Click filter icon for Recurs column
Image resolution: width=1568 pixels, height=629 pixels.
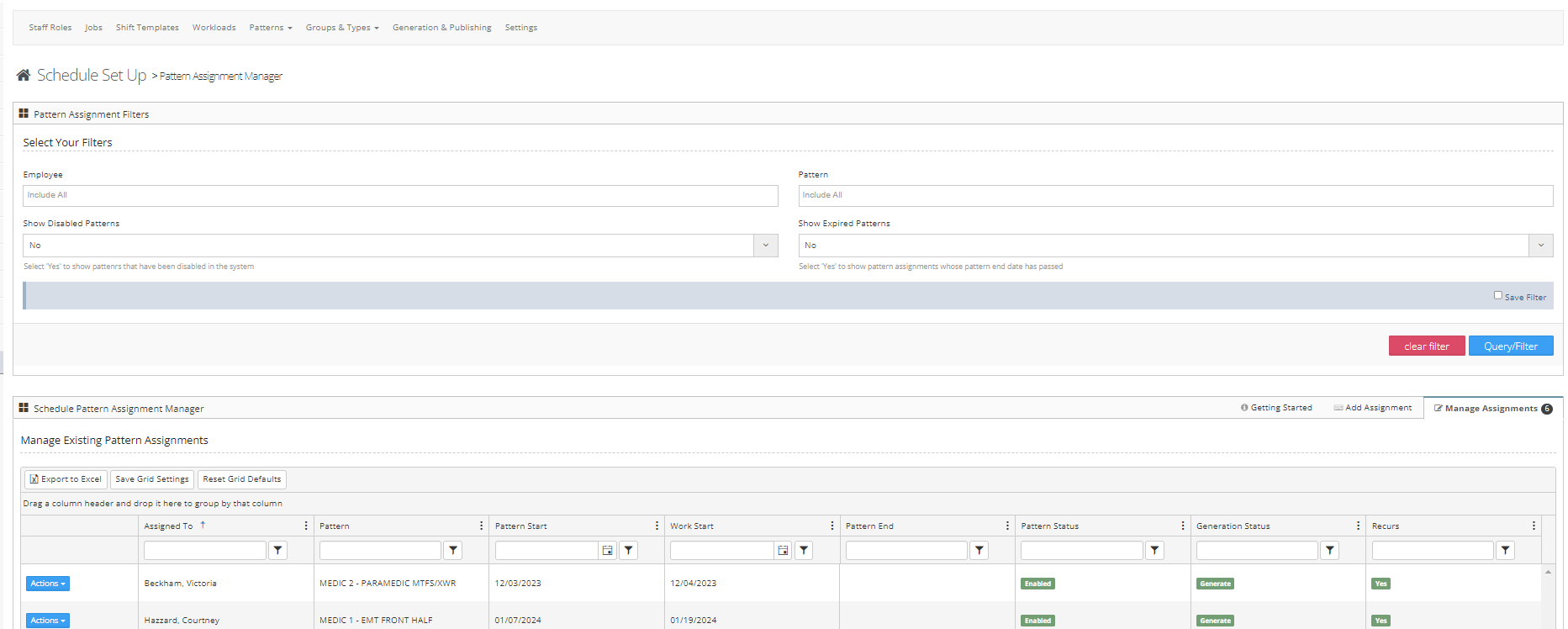point(1505,550)
